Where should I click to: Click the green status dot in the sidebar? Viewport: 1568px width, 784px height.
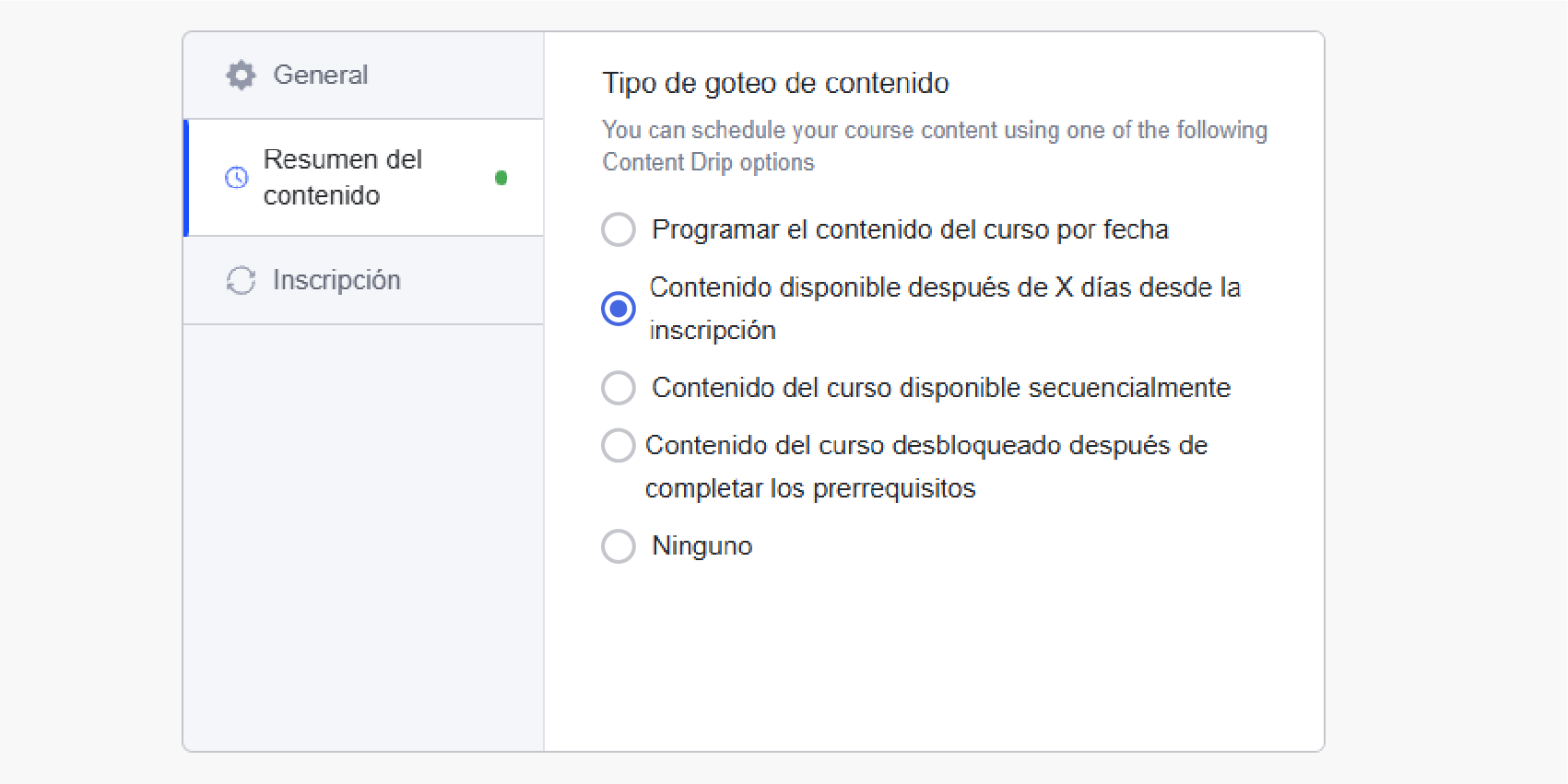[501, 178]
